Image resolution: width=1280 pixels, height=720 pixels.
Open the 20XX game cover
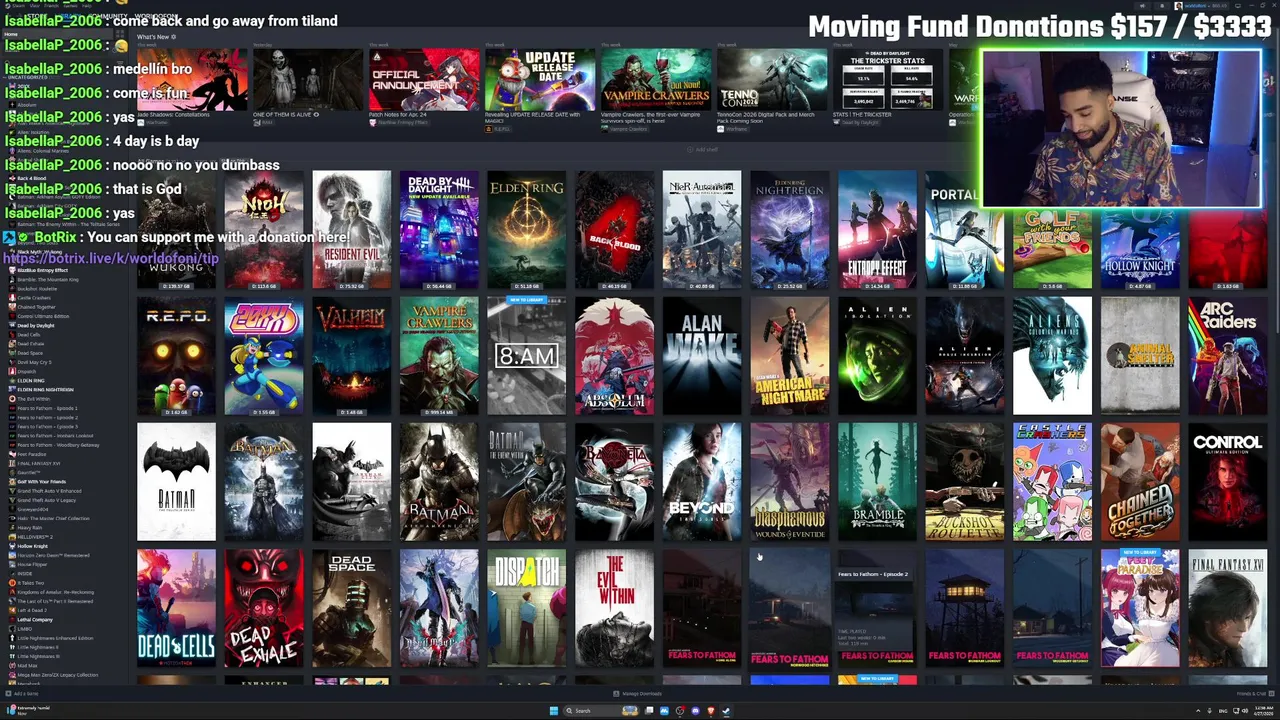263,356
